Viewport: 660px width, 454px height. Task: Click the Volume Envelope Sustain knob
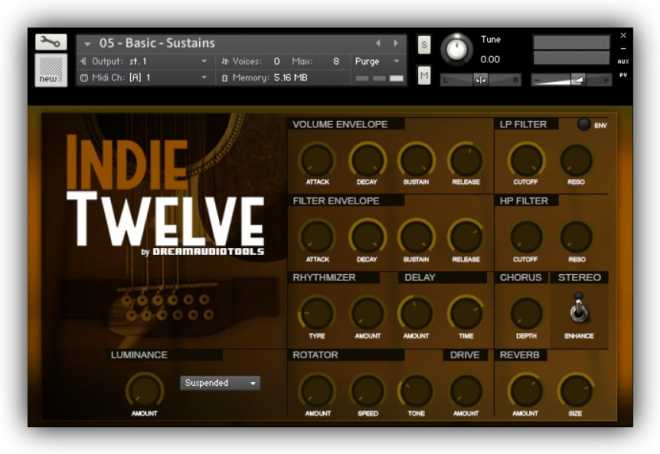coord(417,160)
